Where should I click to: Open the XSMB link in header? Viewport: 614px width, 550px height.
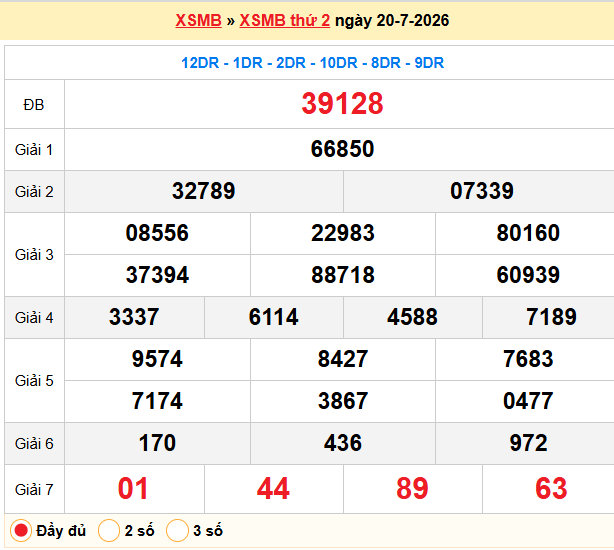click(199, 20)
